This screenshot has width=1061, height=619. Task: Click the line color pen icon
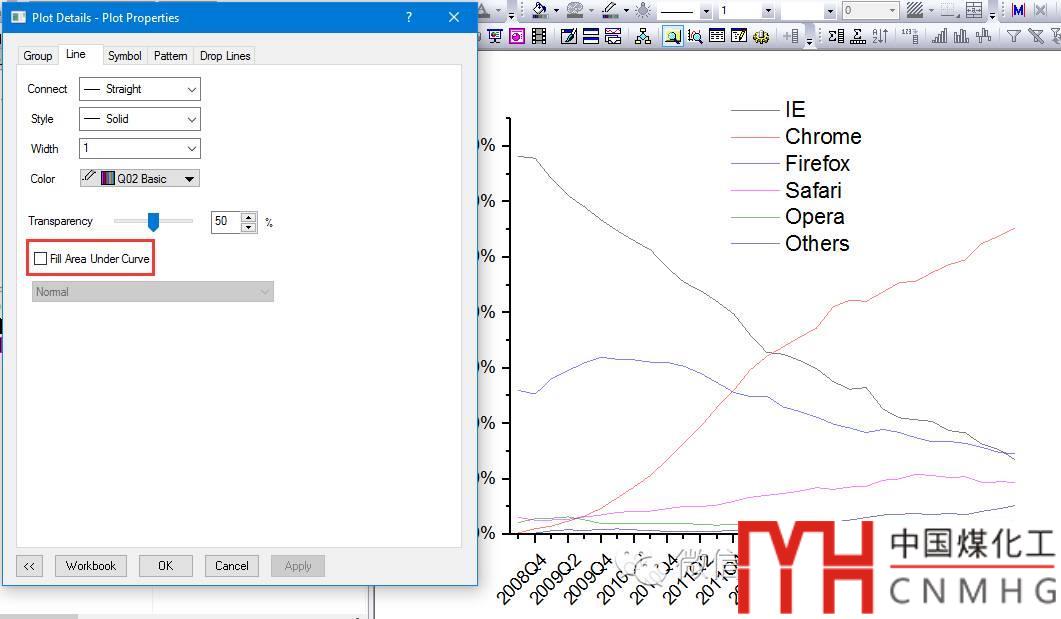coord(608,10)
